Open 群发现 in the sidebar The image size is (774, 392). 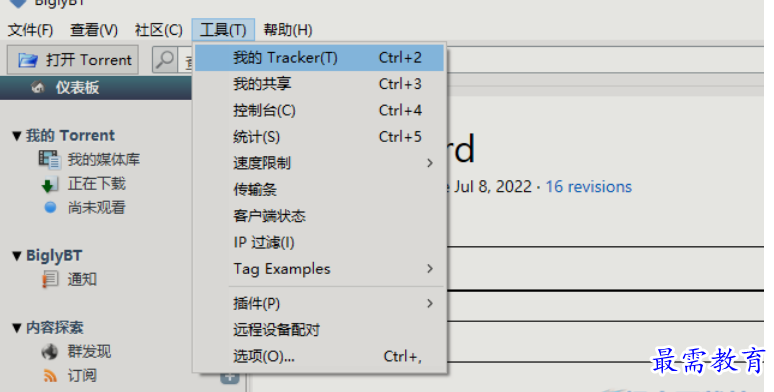pos(89,352)
